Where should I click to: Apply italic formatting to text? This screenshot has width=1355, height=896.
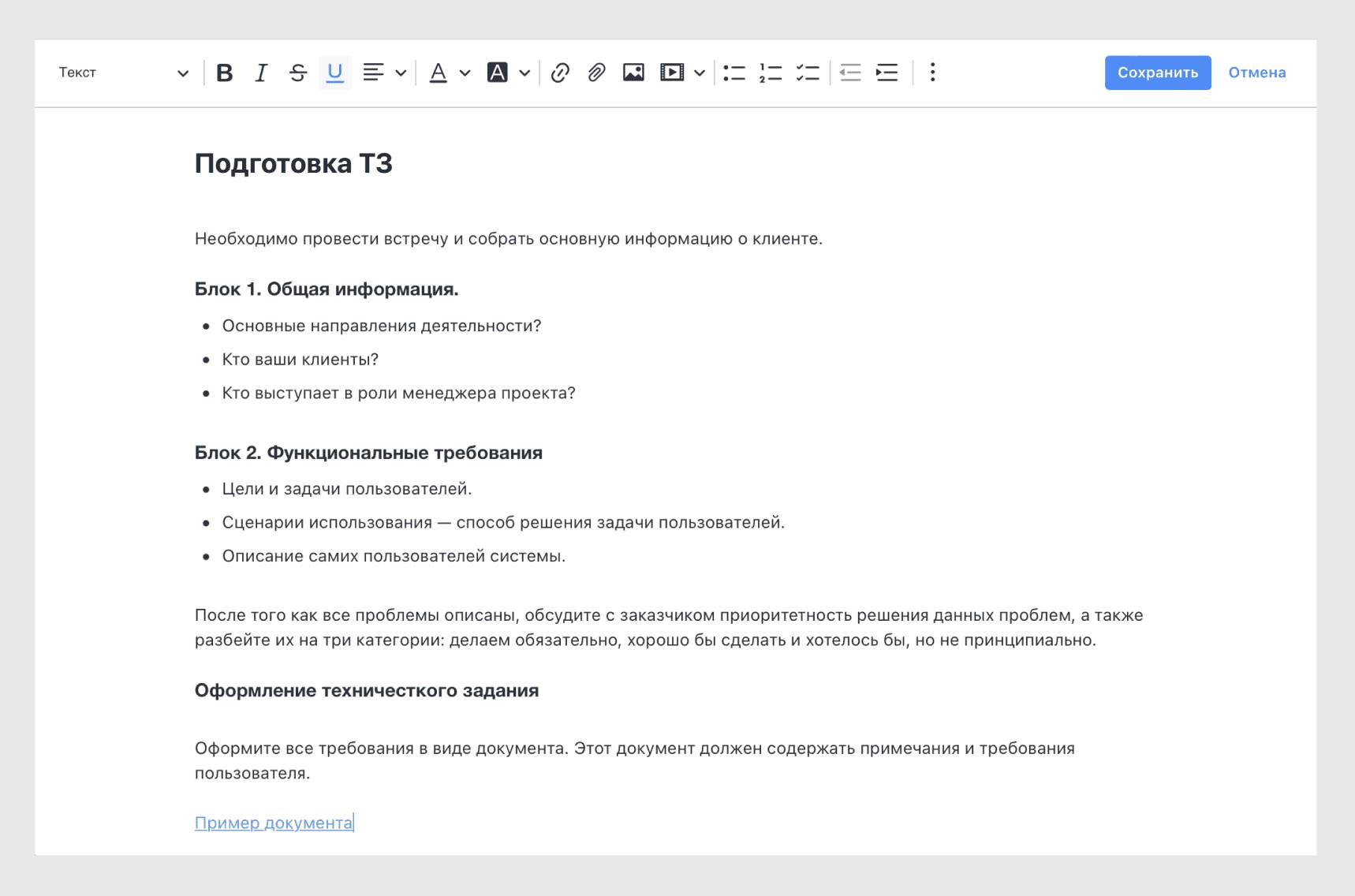260,73
